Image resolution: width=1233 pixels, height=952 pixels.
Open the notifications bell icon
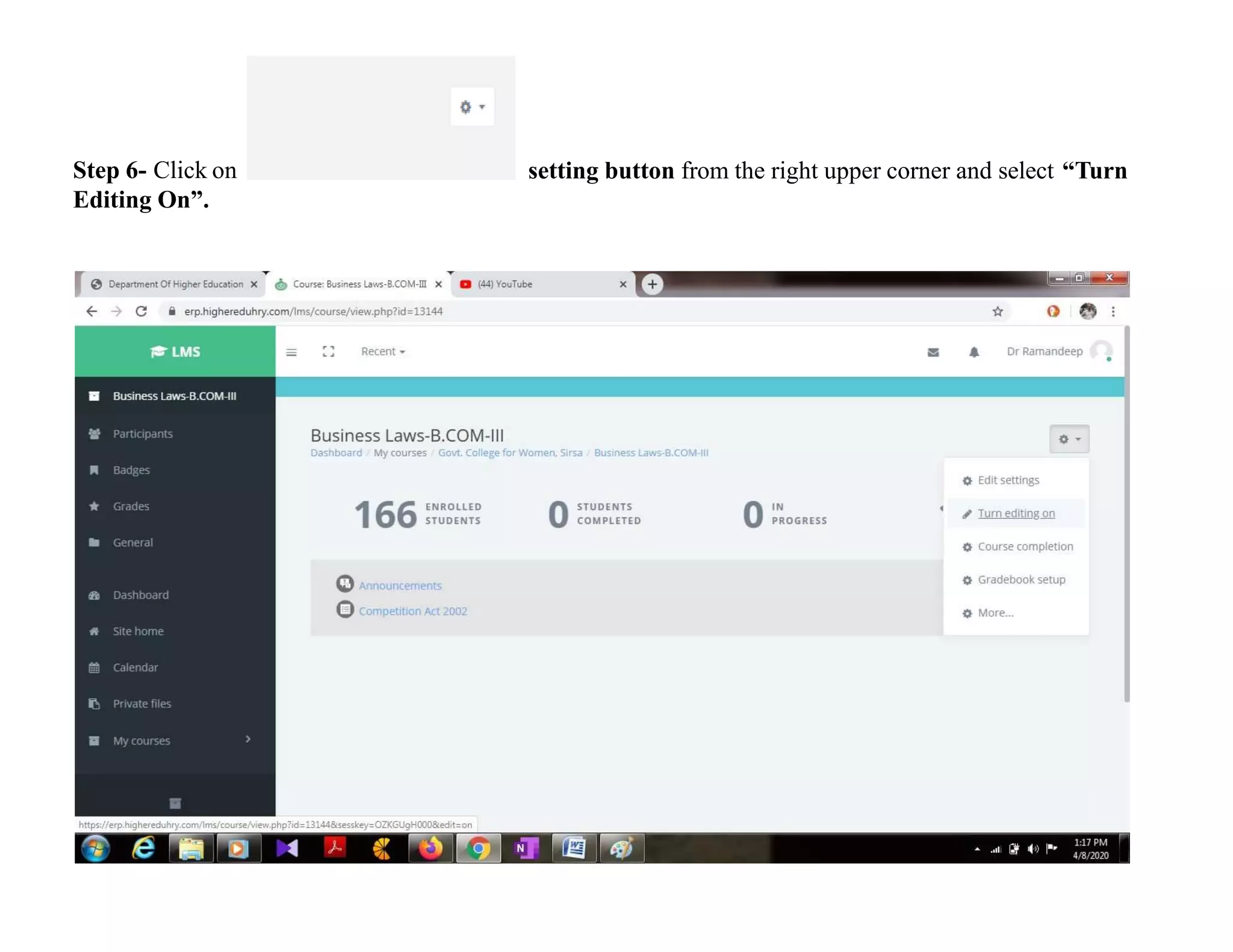[x=974, y=352]
